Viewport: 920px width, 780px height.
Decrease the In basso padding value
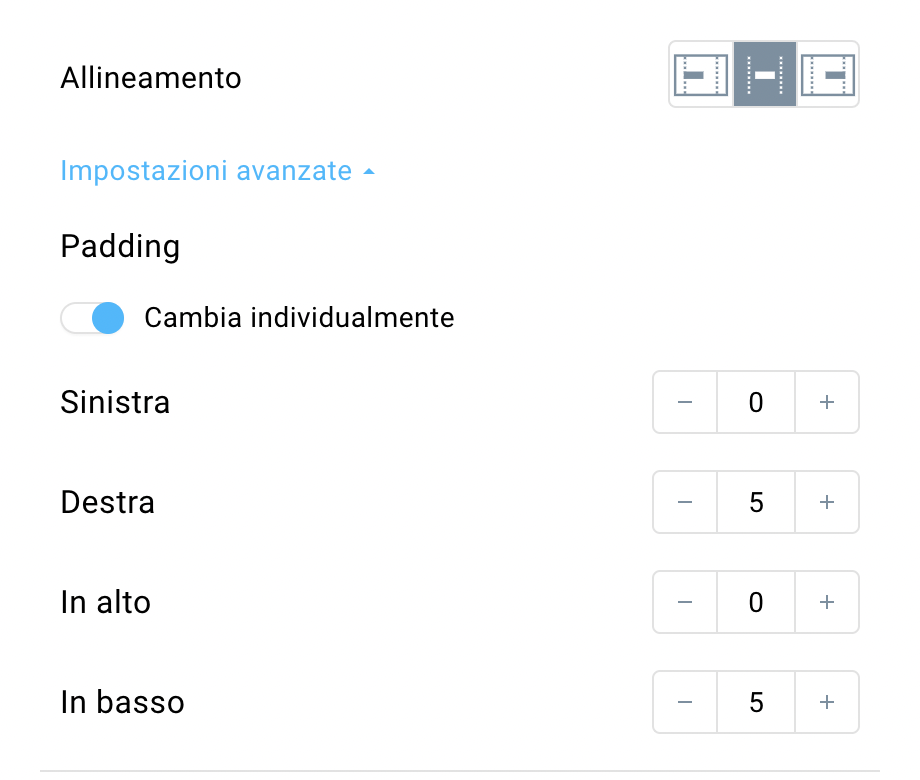click(x=685, y=702)
